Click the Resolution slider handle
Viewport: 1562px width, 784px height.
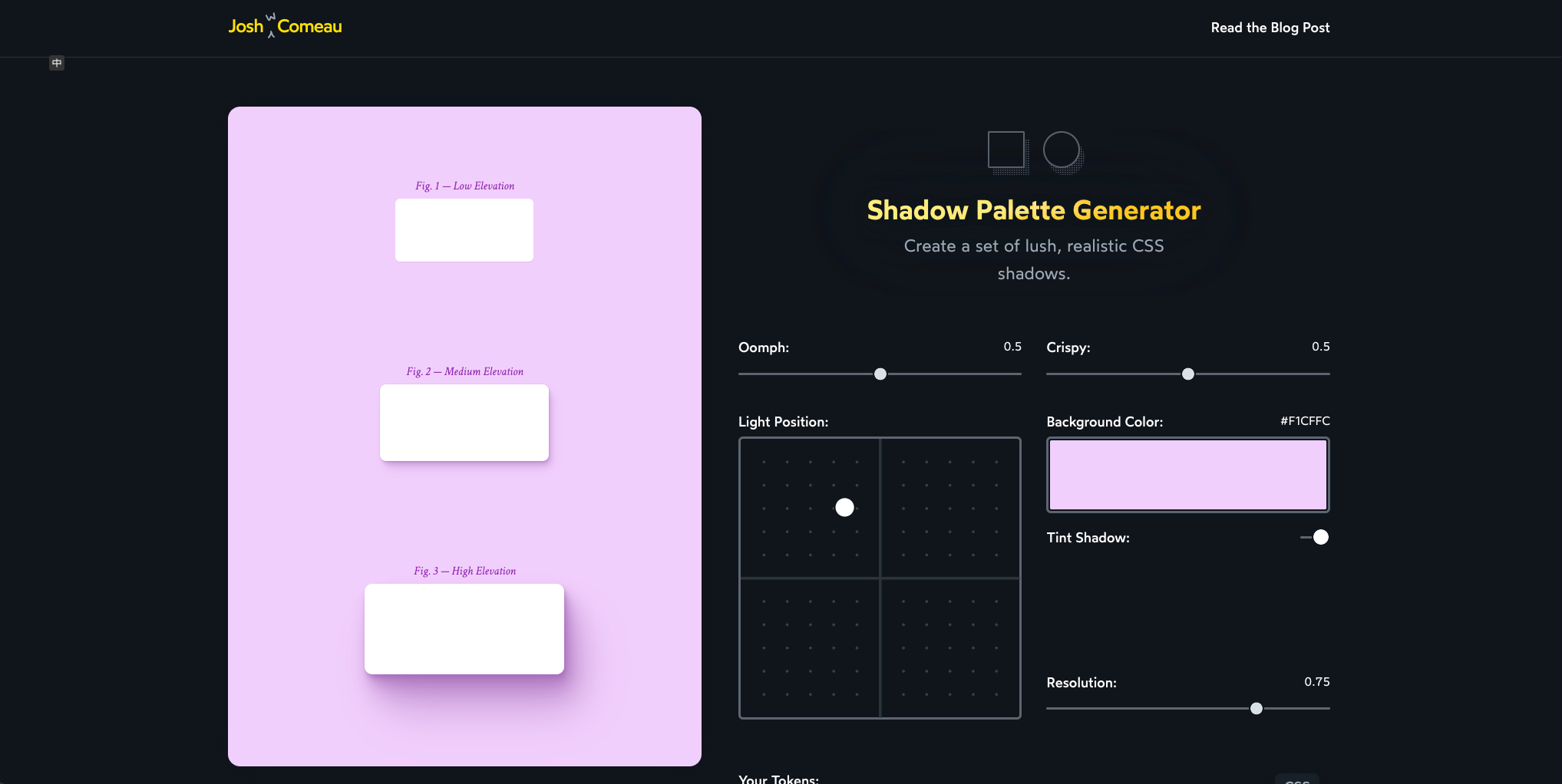pyautogui.click(x=1257, y=708)
